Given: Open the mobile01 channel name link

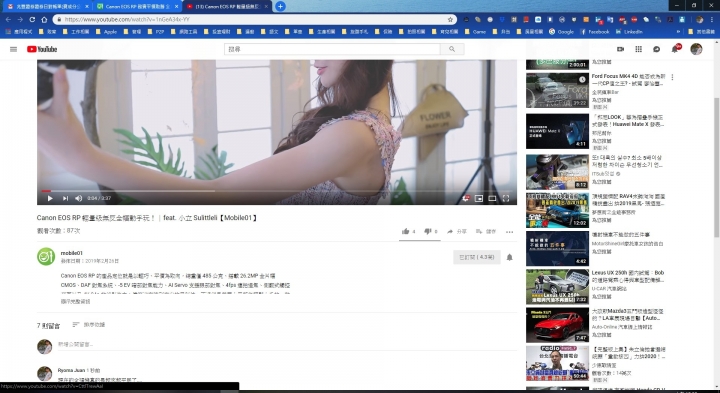Looking at the screenshot, I should (72, 253).
